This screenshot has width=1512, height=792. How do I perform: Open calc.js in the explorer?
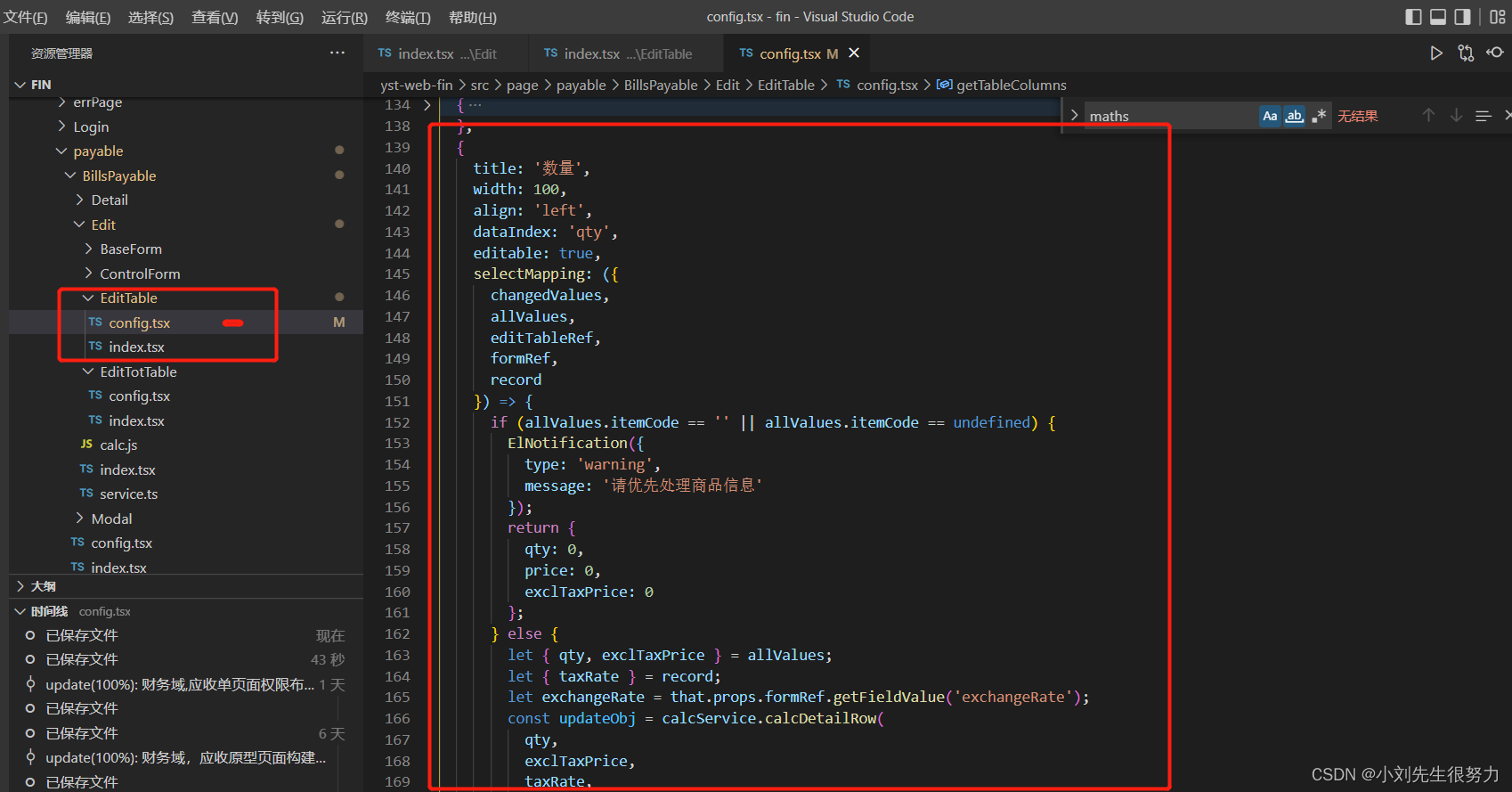[118, 445]
